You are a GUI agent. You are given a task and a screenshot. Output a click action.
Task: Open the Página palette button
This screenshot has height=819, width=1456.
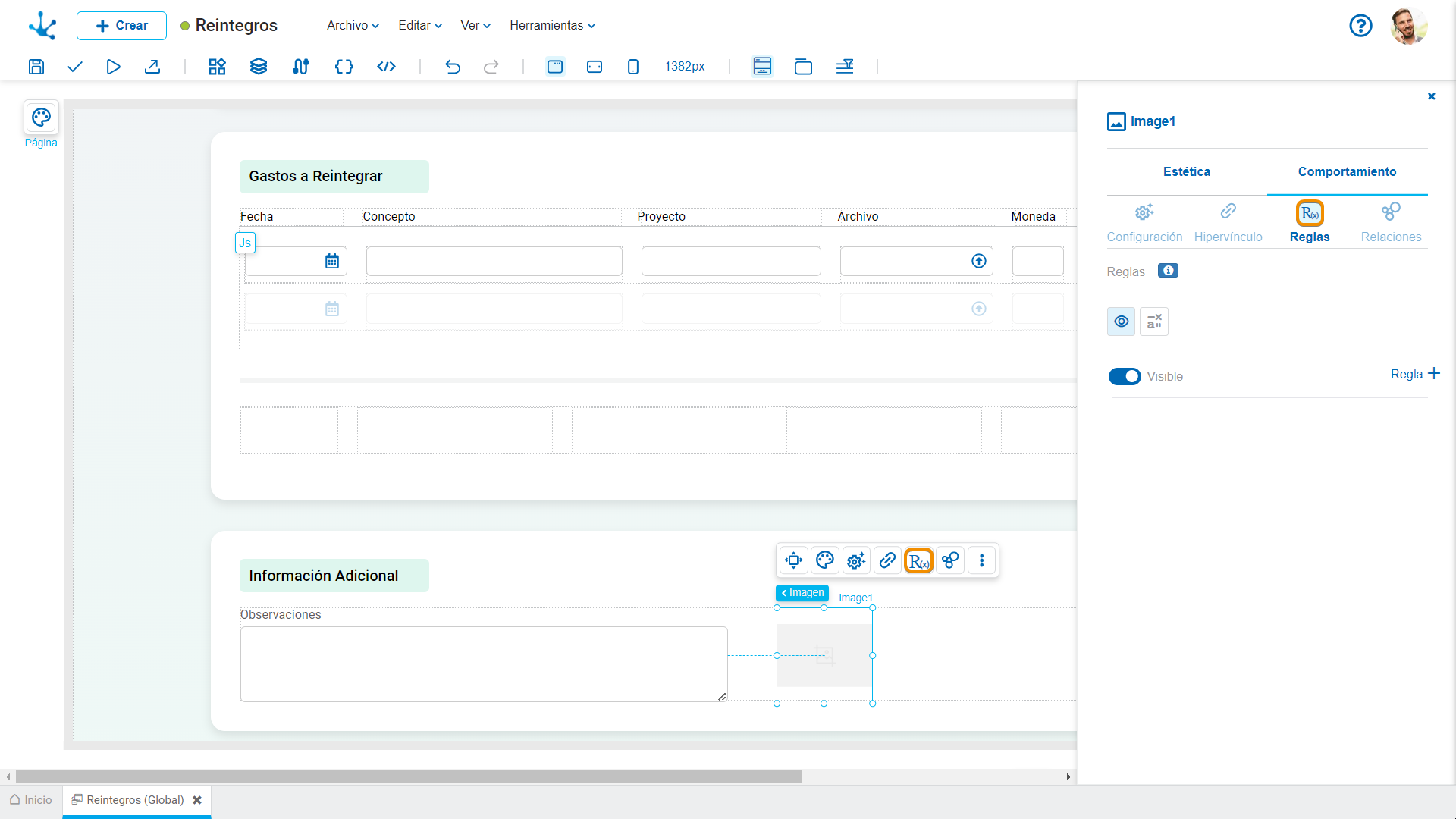(41, 118)
